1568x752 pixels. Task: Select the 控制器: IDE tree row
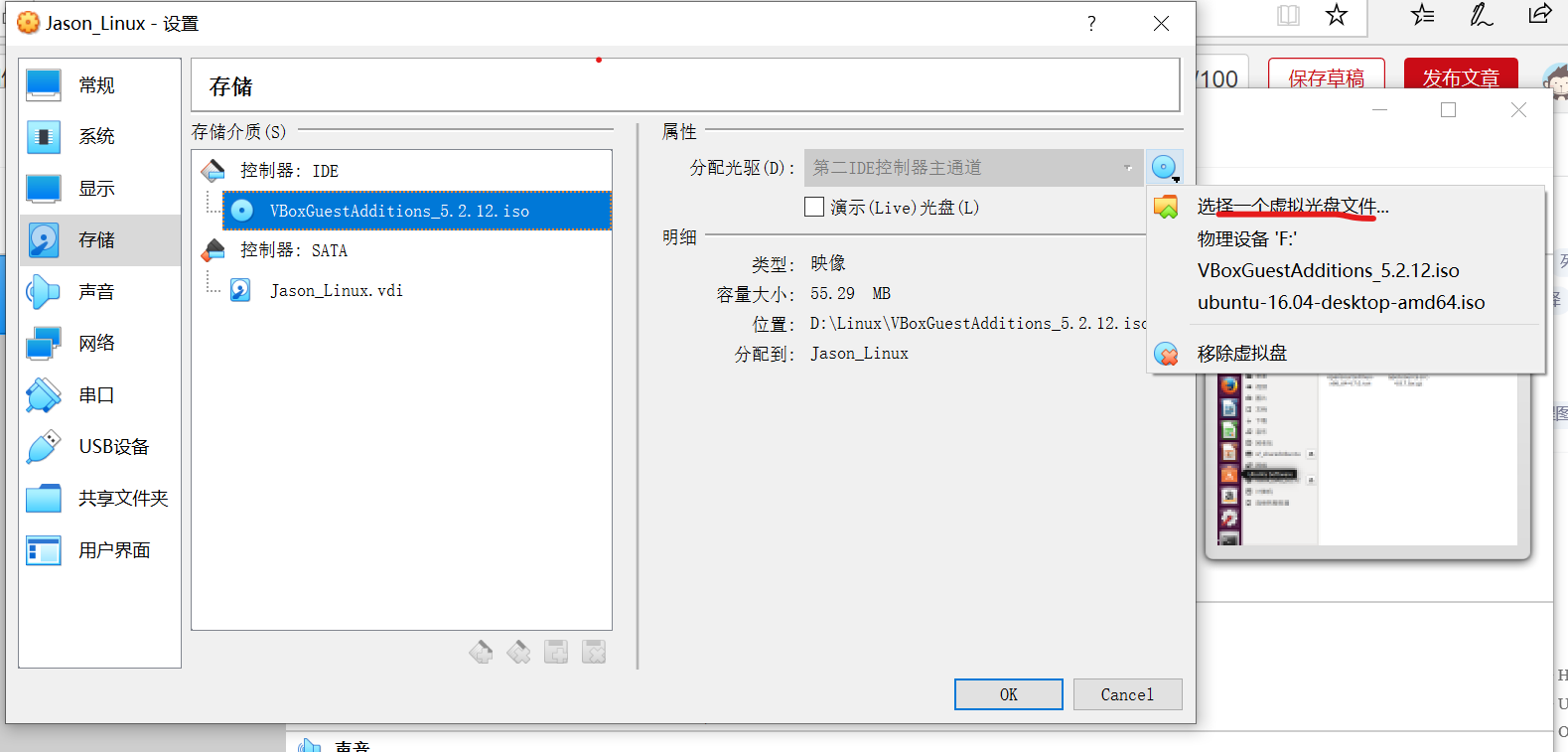click(289, 171)
